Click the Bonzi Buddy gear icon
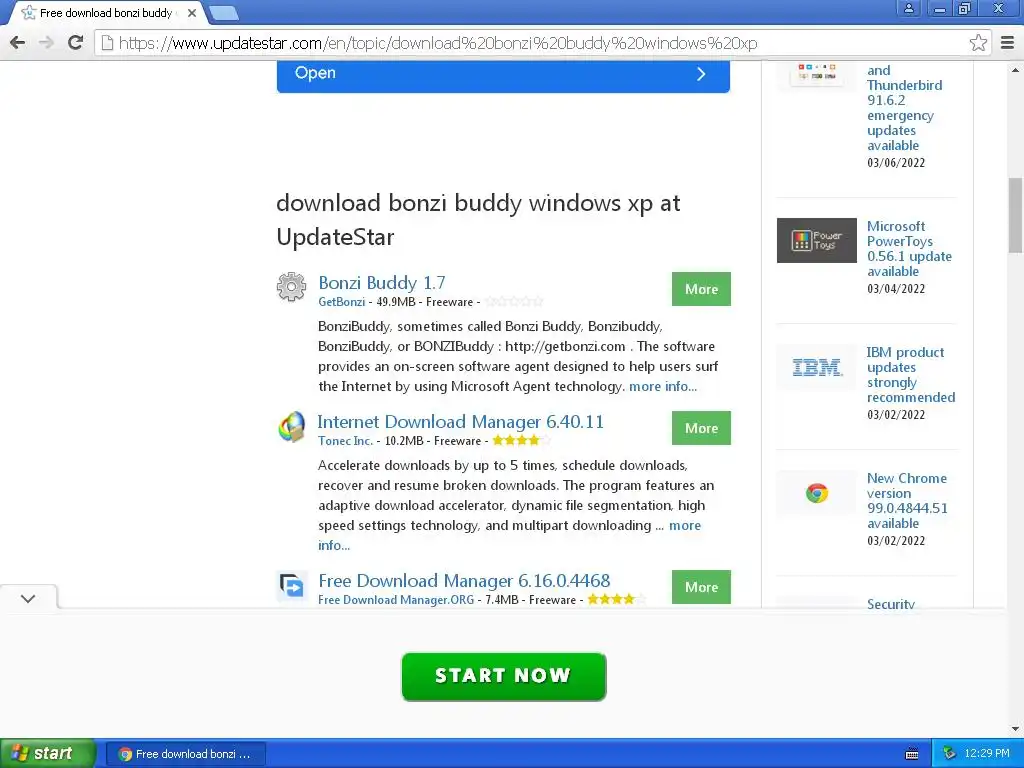 click(291, 287)
